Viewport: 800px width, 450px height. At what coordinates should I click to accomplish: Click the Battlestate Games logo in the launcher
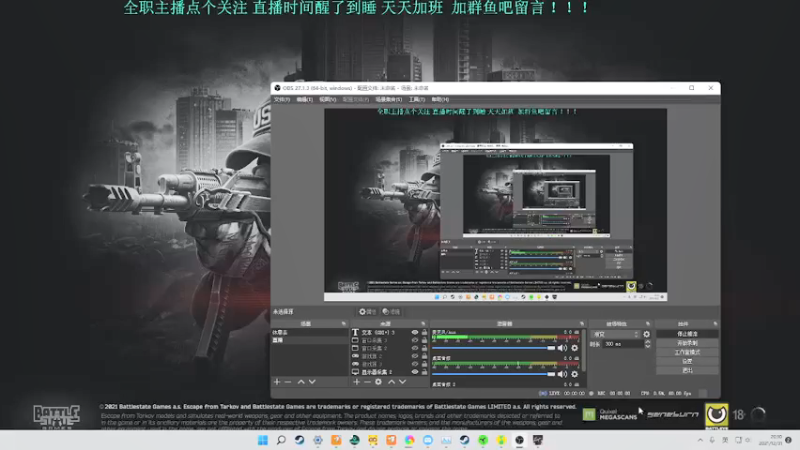(57, 417)
